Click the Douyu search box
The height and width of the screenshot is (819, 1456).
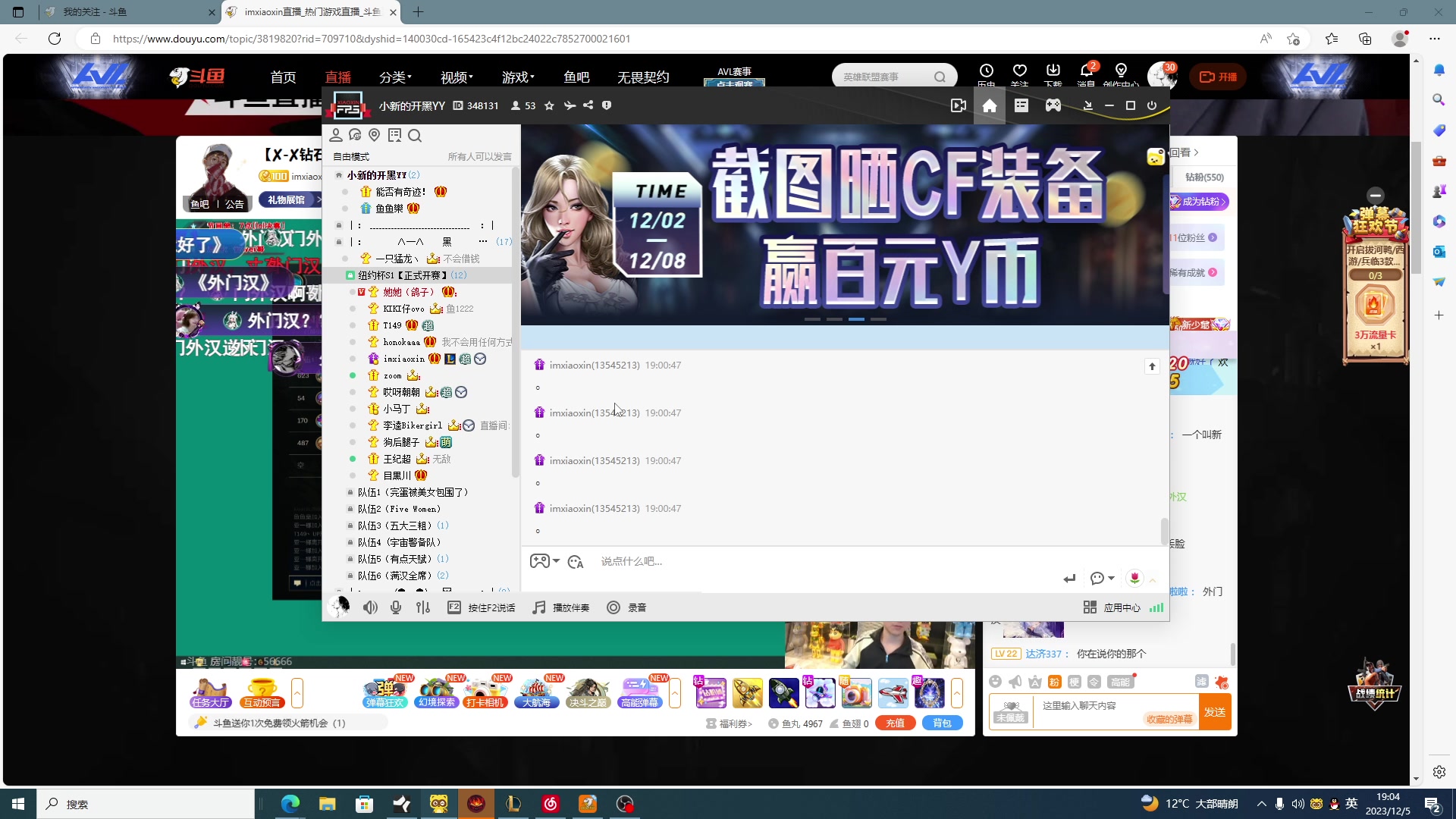893,77
